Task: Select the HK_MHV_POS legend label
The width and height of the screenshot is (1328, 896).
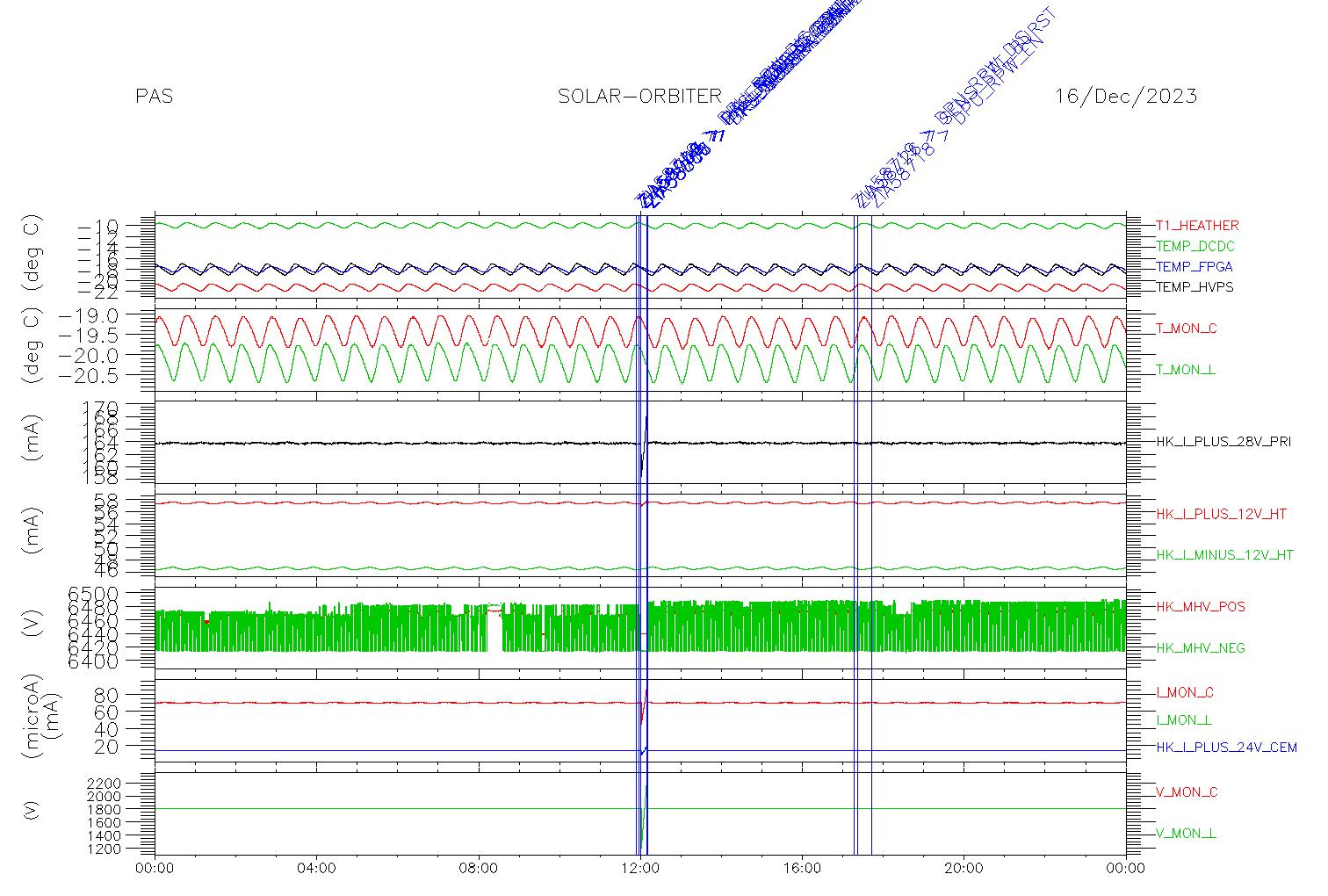Action: coord(1201,607)
